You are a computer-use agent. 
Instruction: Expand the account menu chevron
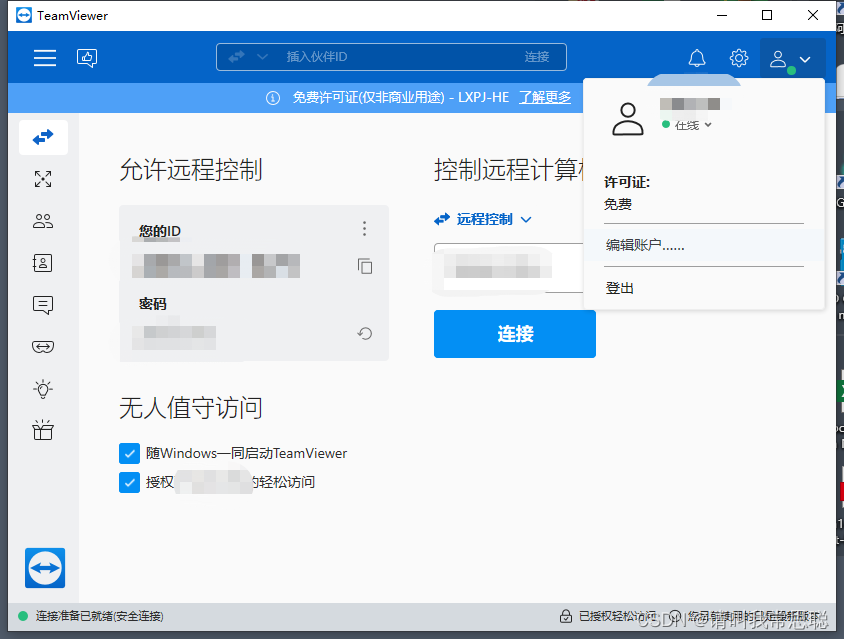pos(805,59)
